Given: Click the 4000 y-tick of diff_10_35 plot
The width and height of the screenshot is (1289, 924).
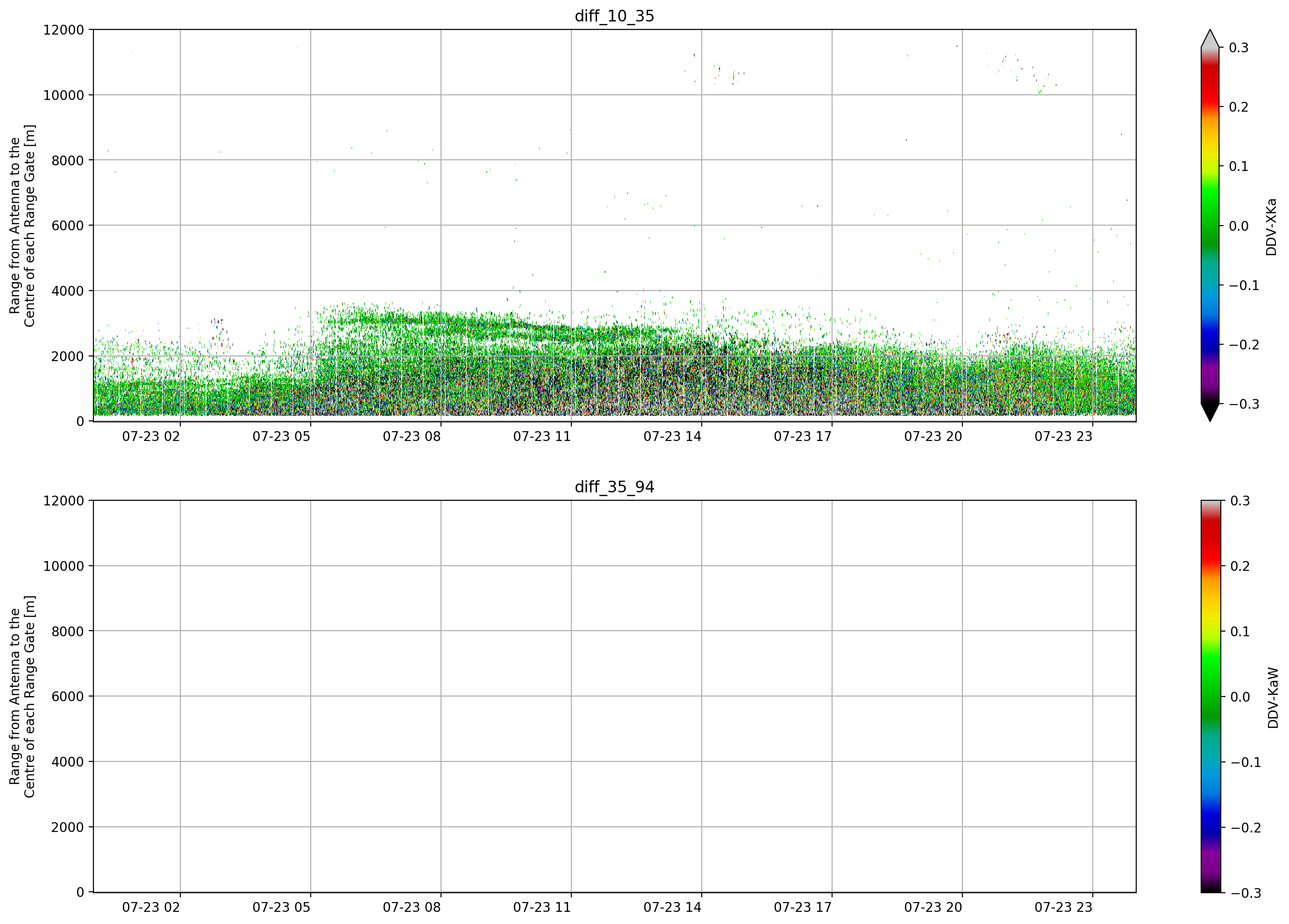Looking at the screenshot, I should 68,291.
